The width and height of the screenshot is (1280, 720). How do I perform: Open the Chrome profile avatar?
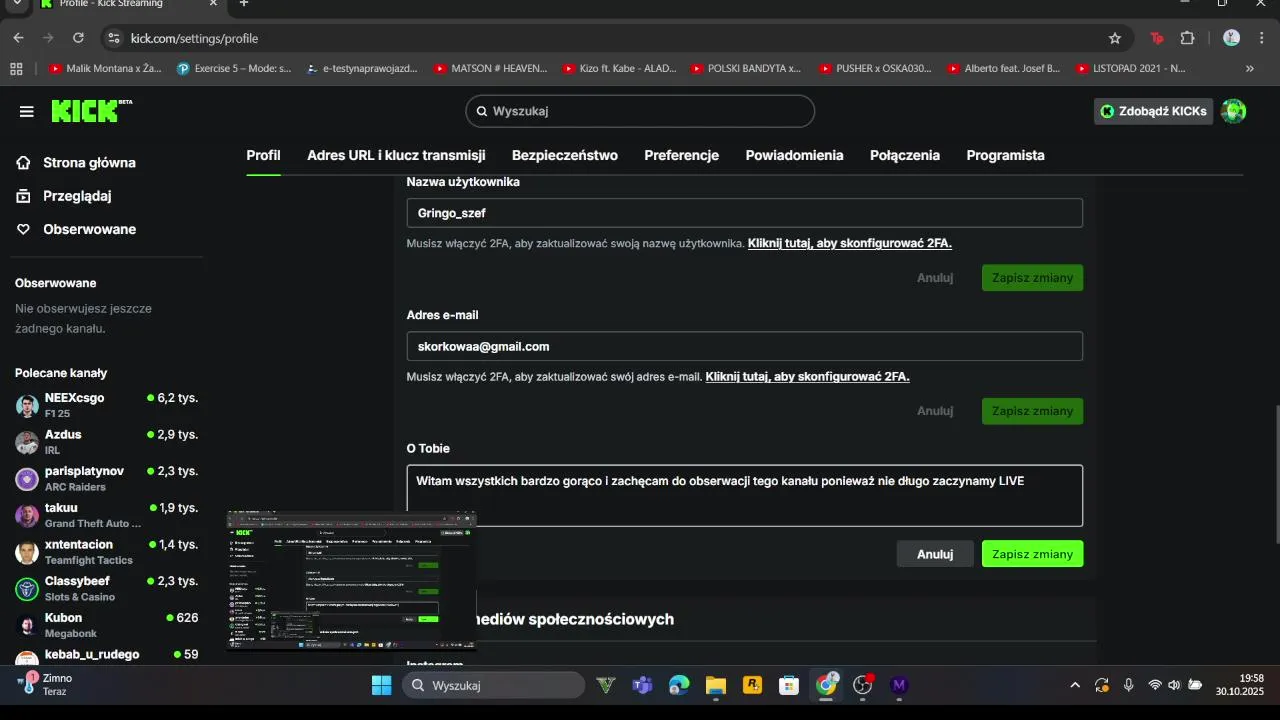pos(1232,38)
